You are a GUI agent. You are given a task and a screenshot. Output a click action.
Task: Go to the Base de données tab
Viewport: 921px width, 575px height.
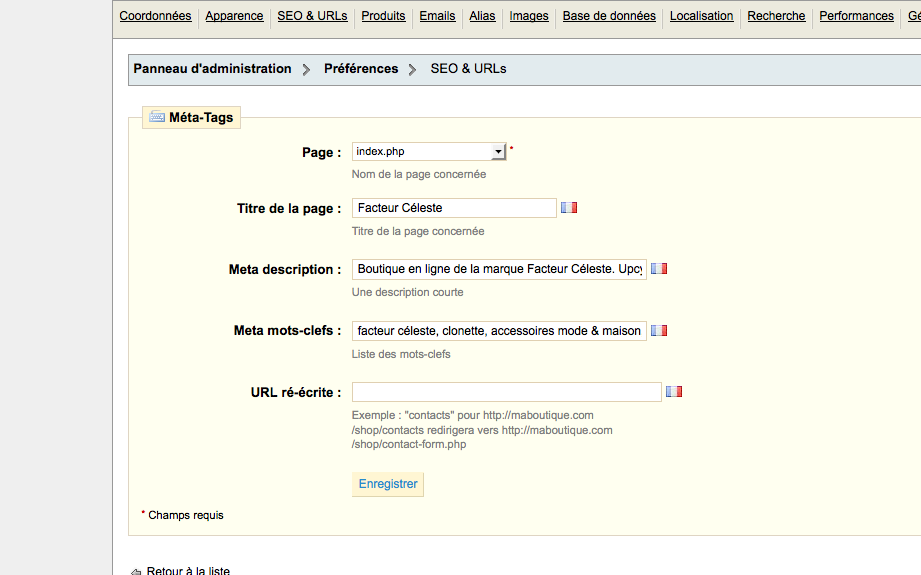(609, 16)
